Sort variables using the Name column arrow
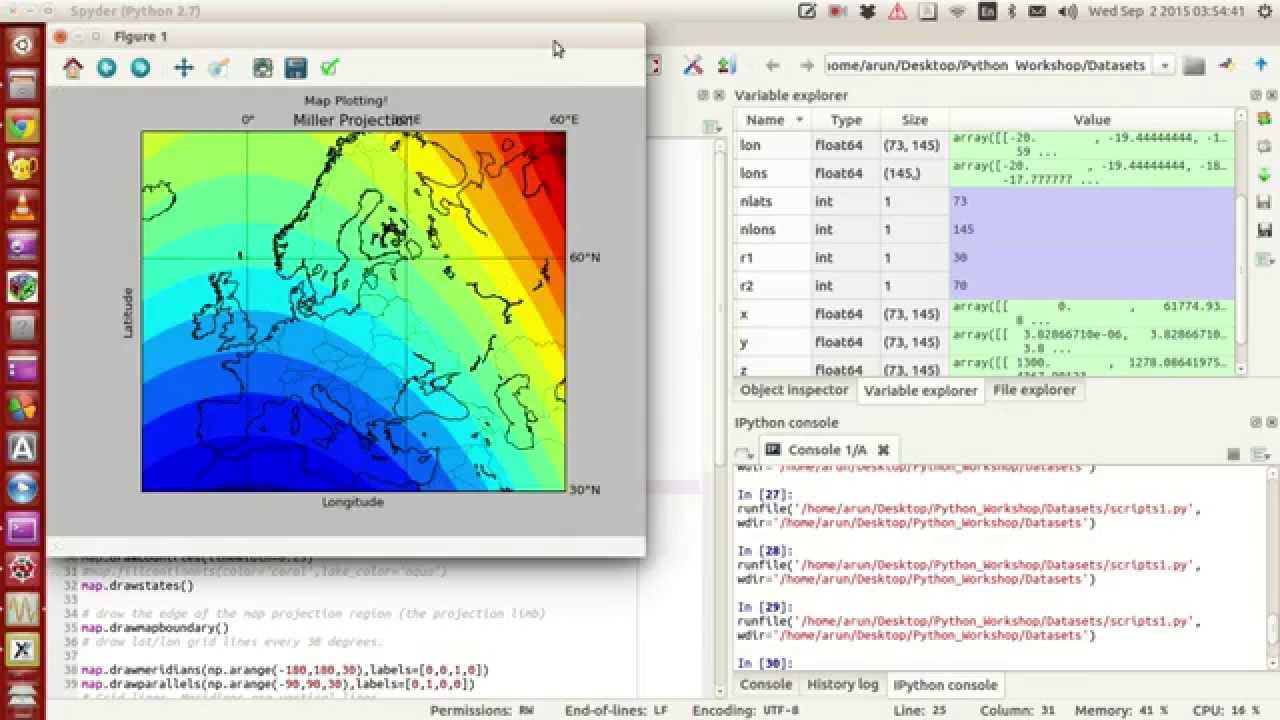The height and width of the screenshot is (720, 1280). [799, 120]
